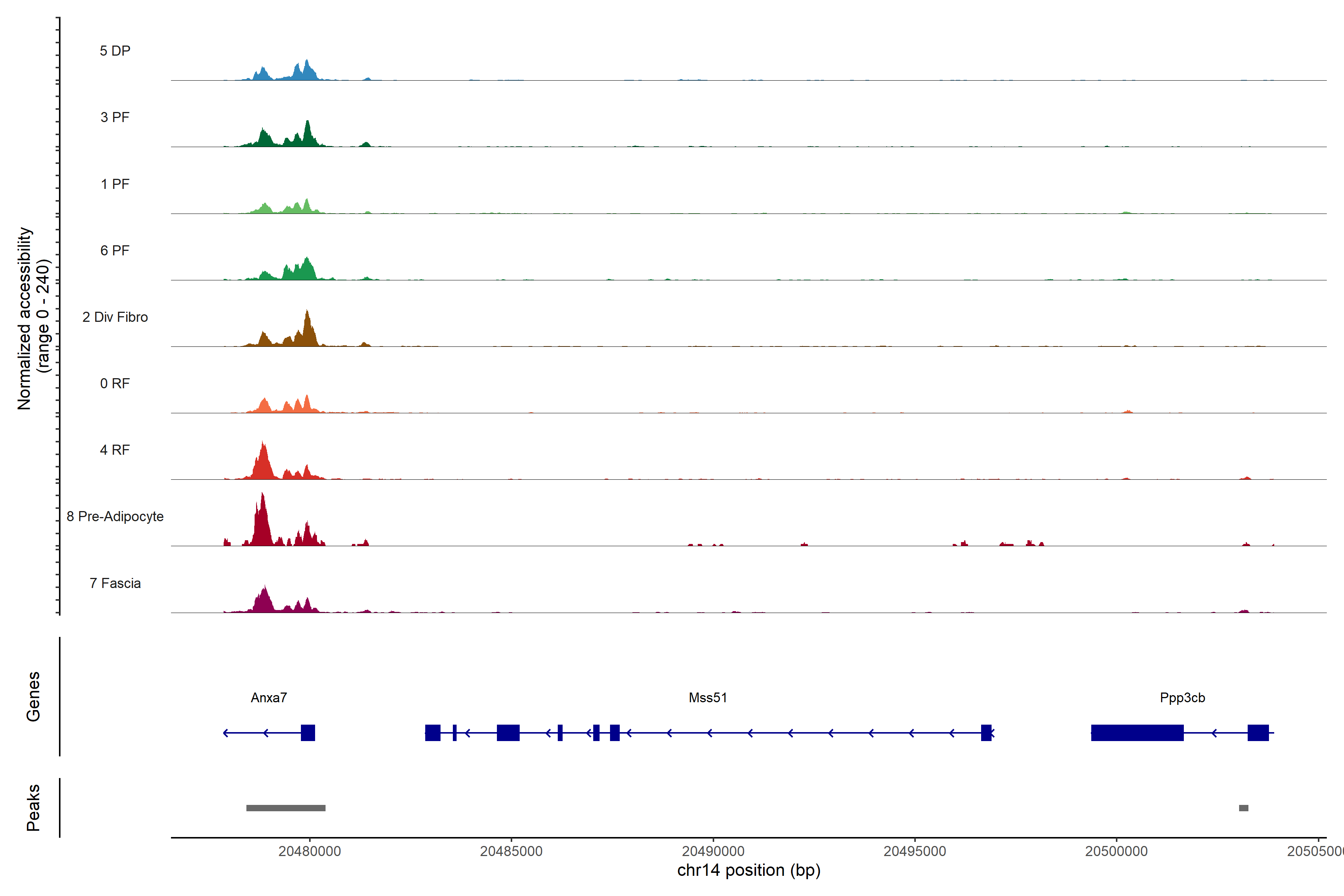The width and height of the screenshot is (1344, 896).
Task: Click the blue 5 DP coverage peak
Action: (307, 71)
